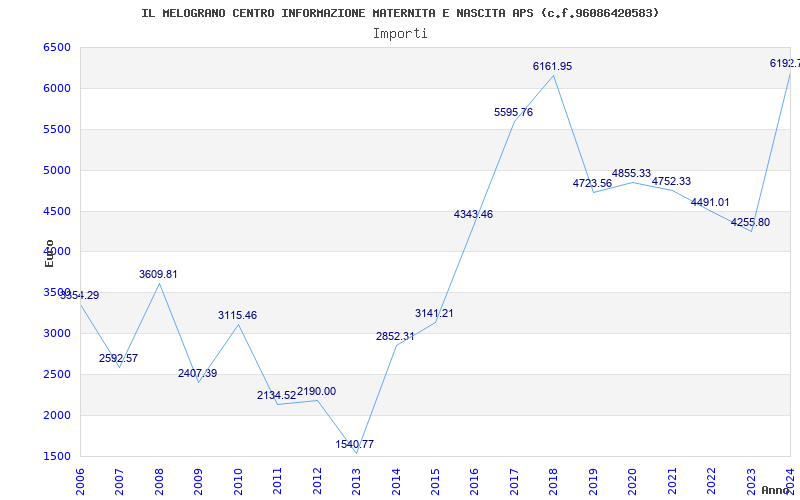Select the data label 3115.46
This screenshot has height=500, width=800.
pyautogui.click(x=237, y=315)
